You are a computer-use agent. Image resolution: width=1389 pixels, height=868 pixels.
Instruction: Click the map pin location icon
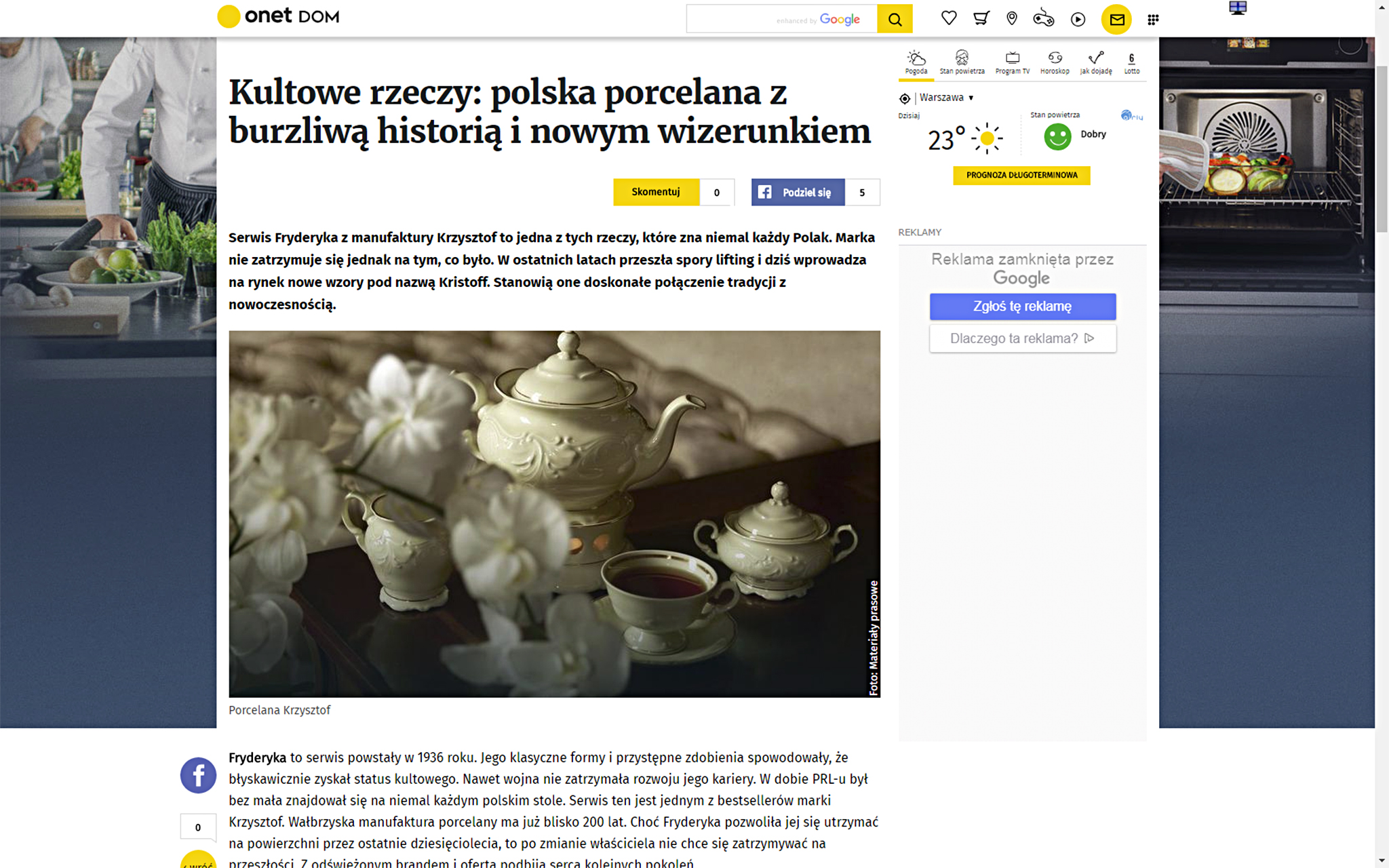point(1012,18)
